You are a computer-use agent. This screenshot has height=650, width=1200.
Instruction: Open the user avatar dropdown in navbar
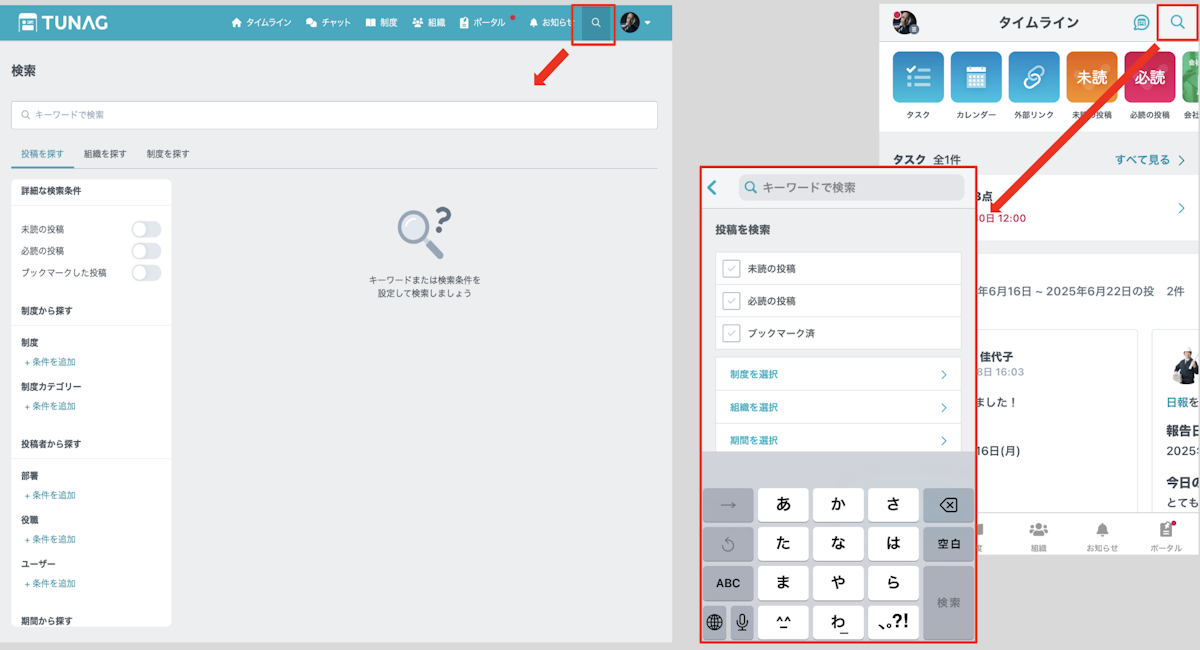pos(635,23)
